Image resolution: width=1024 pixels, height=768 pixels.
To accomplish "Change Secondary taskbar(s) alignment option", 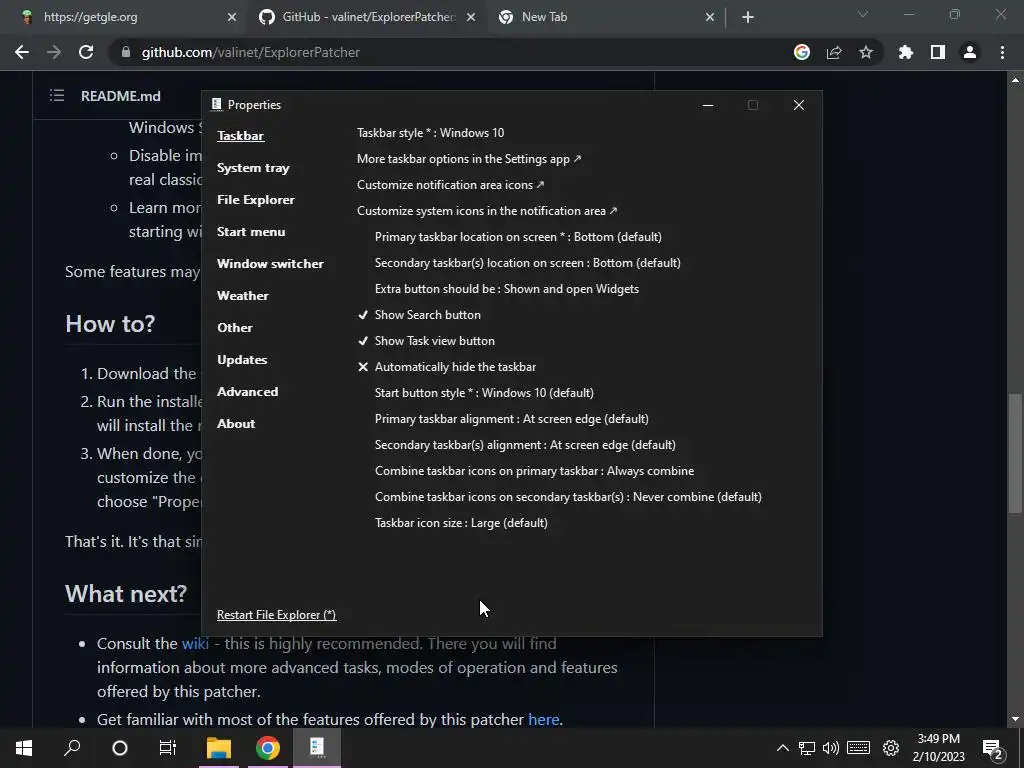I will (525, 445).
